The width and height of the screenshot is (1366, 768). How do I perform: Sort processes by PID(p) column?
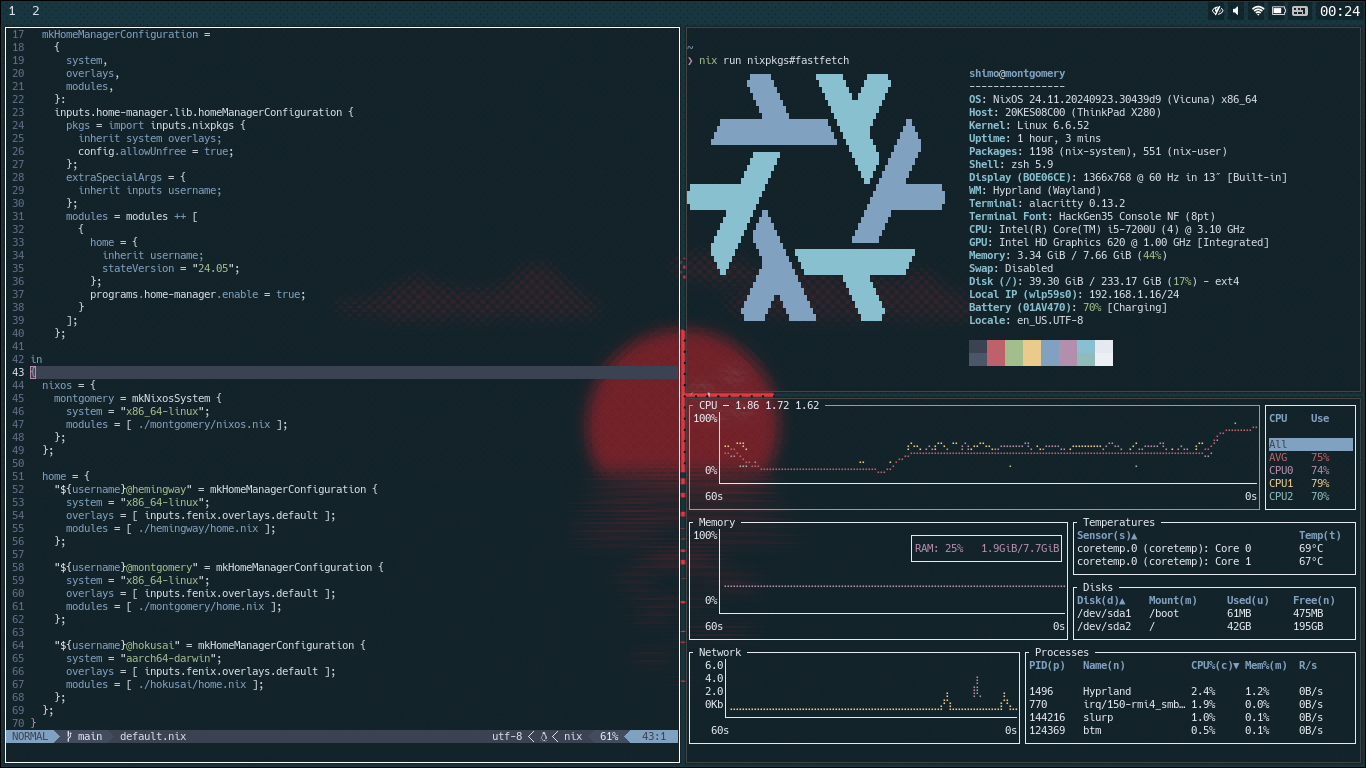pos(1047,665)
